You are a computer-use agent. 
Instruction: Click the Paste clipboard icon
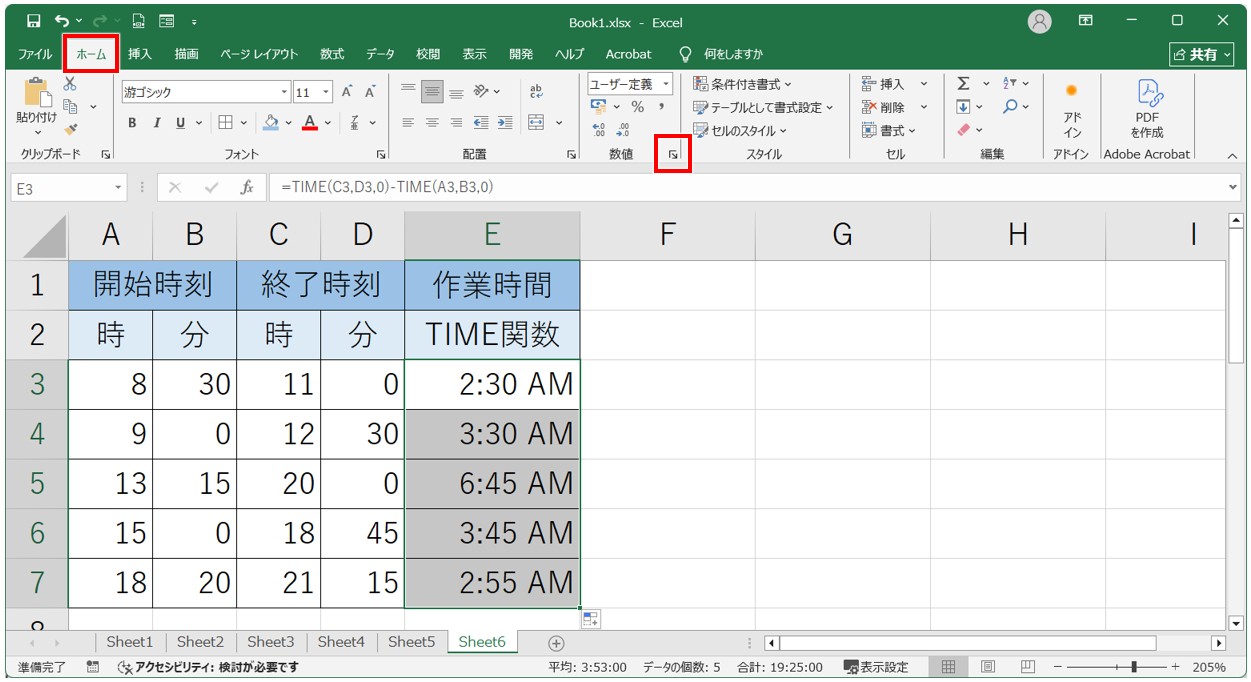click(x=37, y=93)
